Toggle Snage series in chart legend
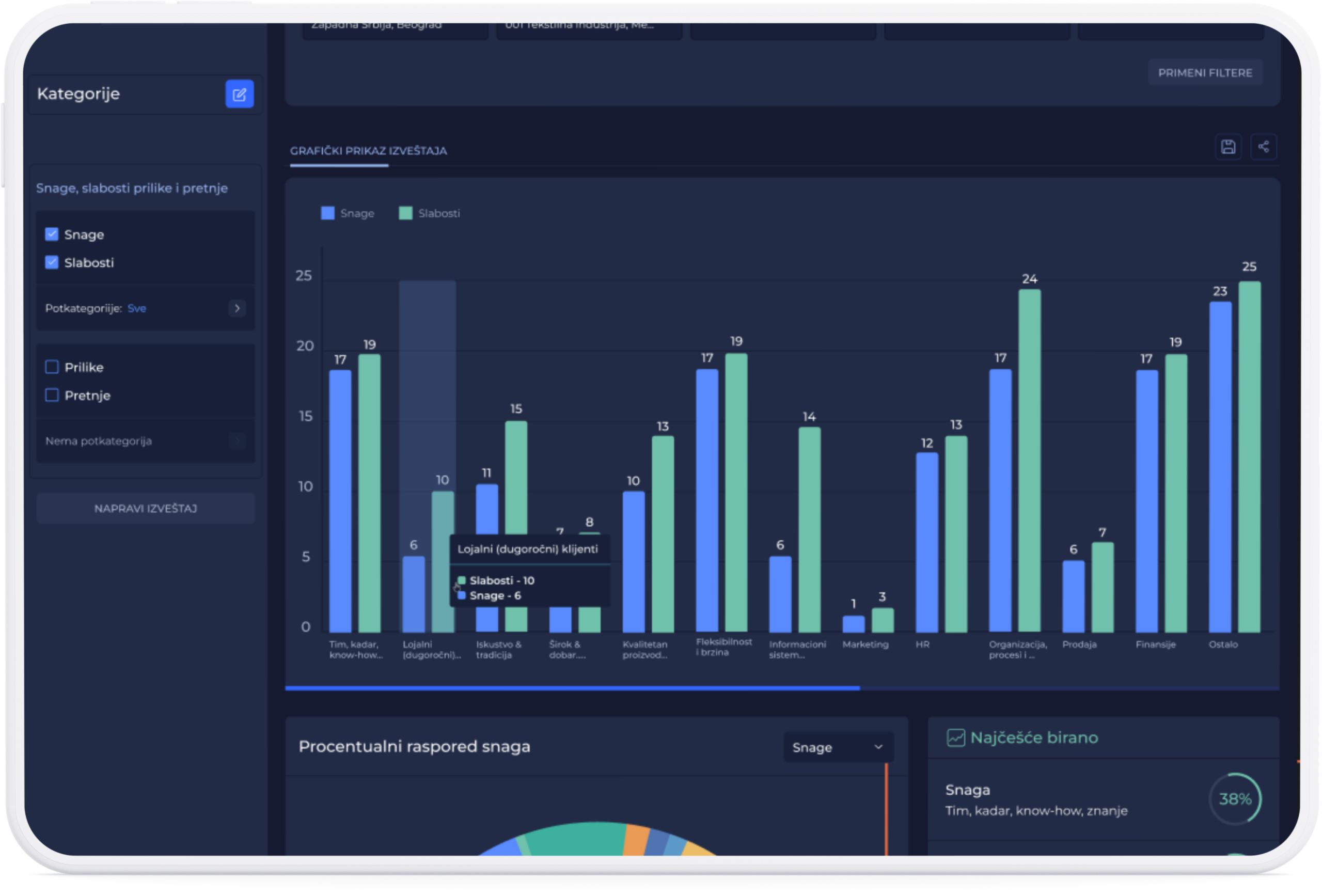The height and width of the screenshot is (896, 1322). 348,213
